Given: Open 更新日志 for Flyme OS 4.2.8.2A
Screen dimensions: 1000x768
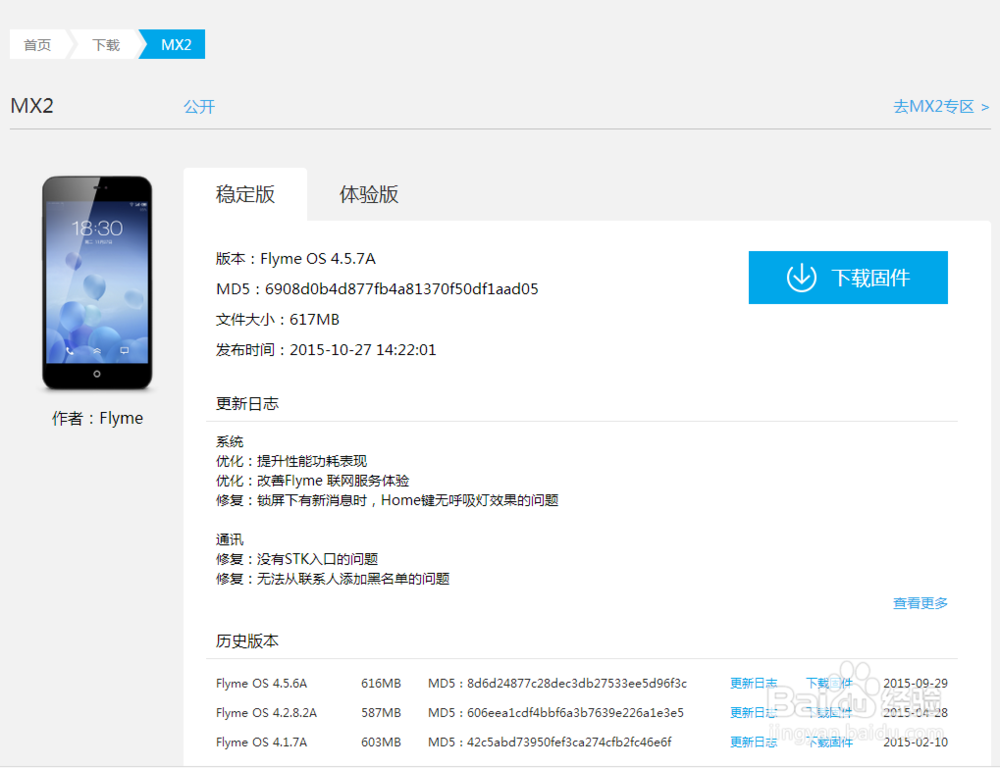Looking at the screenshot, I should [x=753, y=713].
